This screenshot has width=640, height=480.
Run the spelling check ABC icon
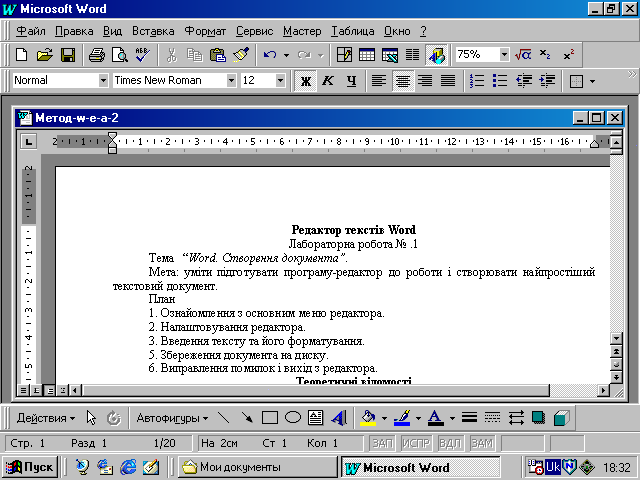(142, 55)
